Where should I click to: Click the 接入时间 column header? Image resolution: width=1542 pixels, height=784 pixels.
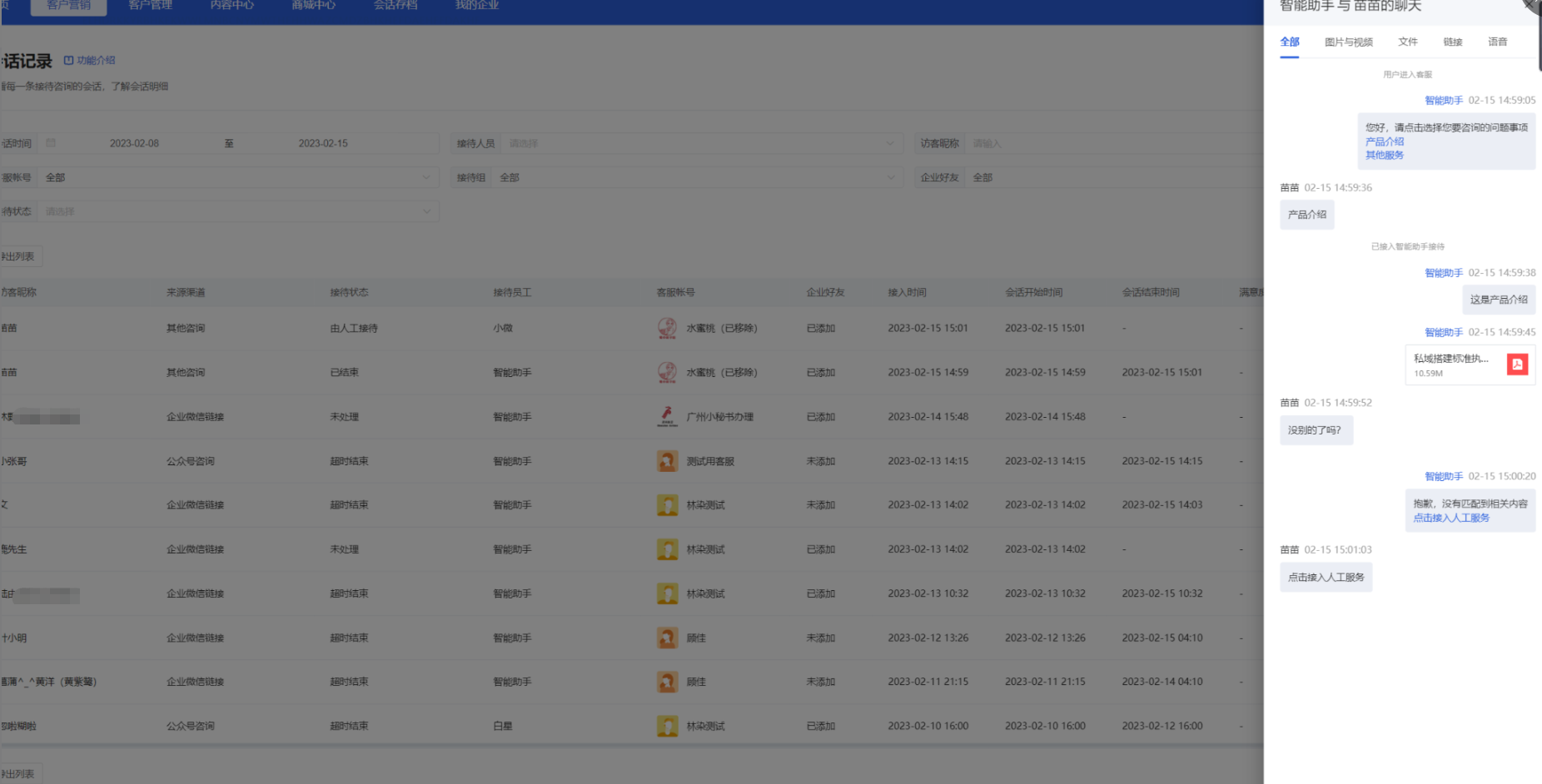tap(907, 293)
